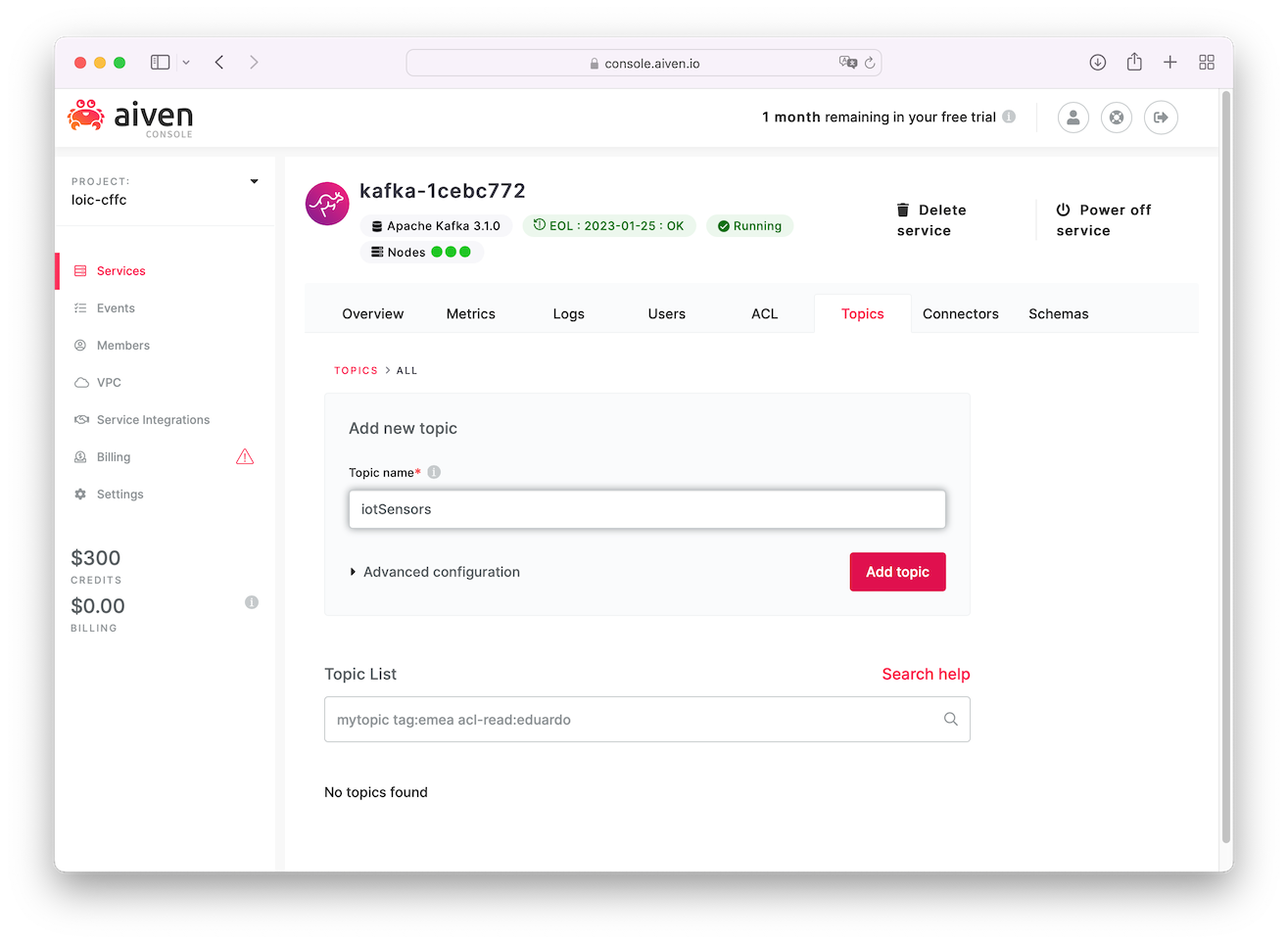Click the TOPICS breadcrumb link
The height and width of the screenshot is (944, 1288).
pyautogui.click(x=356, y=370)
